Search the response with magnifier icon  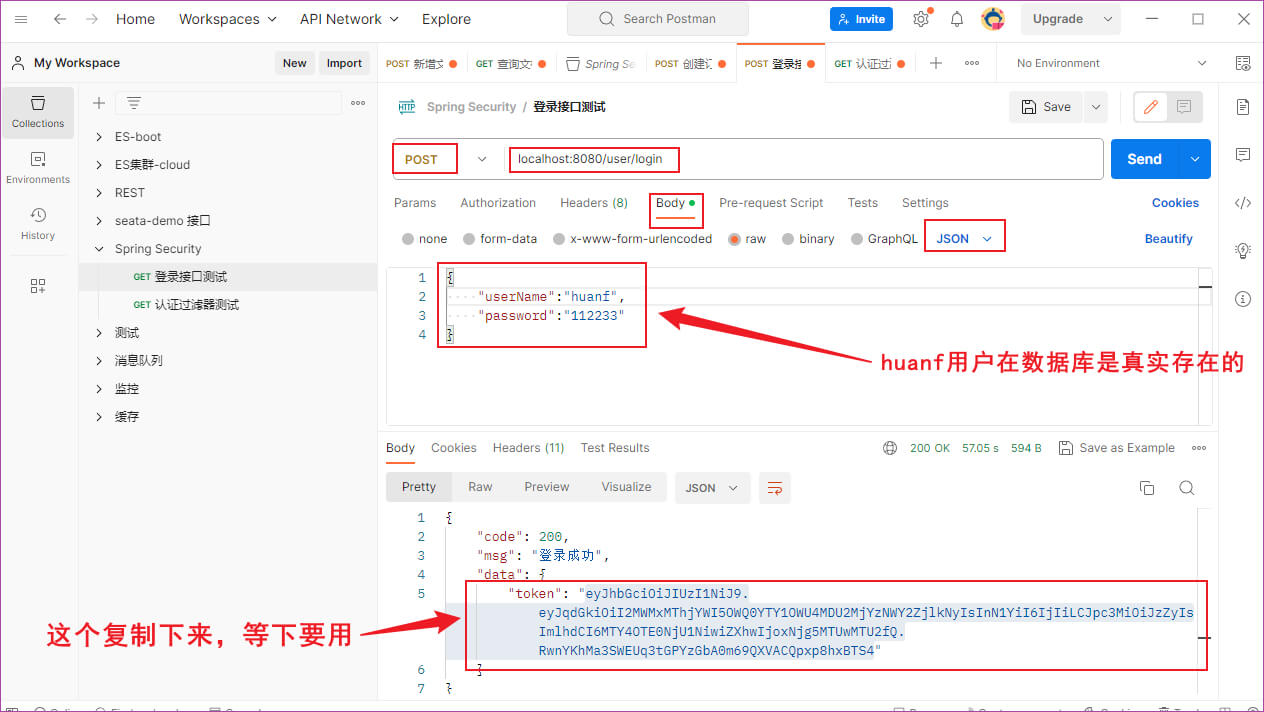pos(1187,488)
